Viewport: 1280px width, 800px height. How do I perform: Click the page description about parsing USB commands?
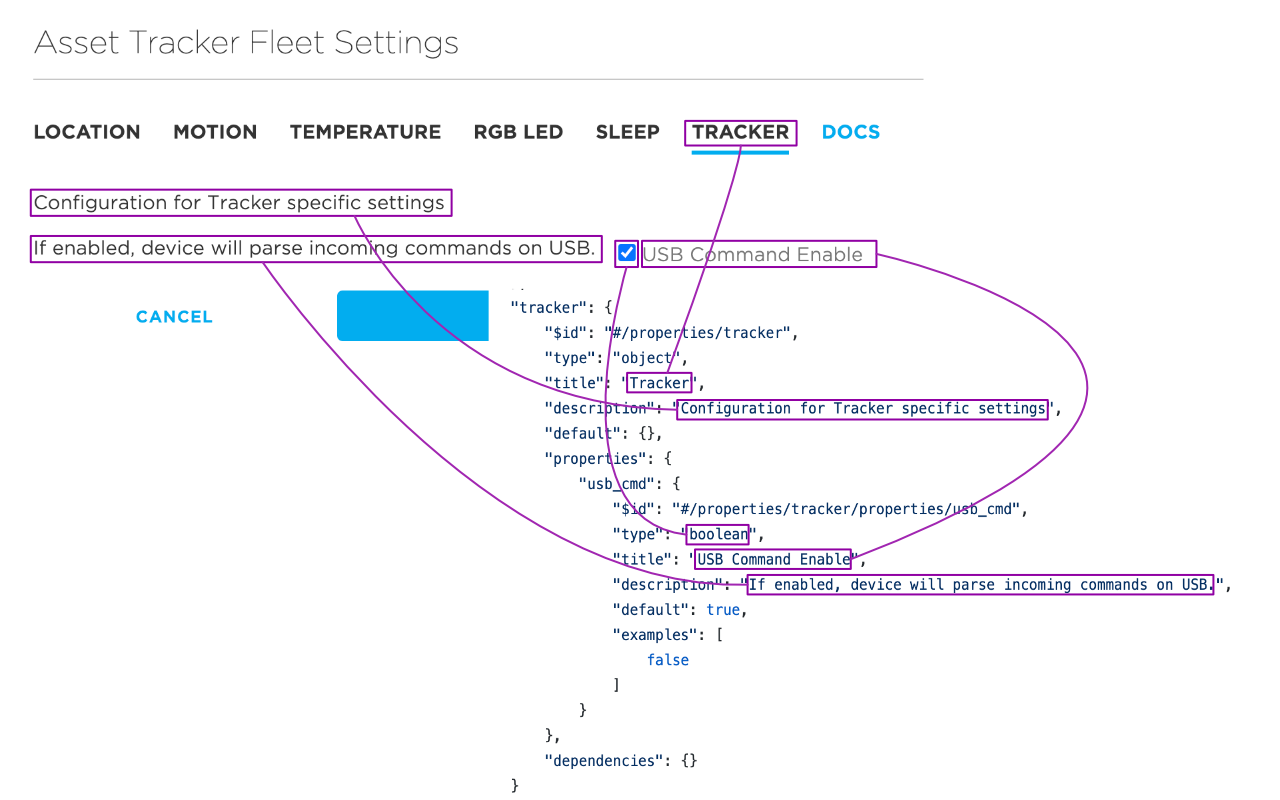[x=315, y=248]
